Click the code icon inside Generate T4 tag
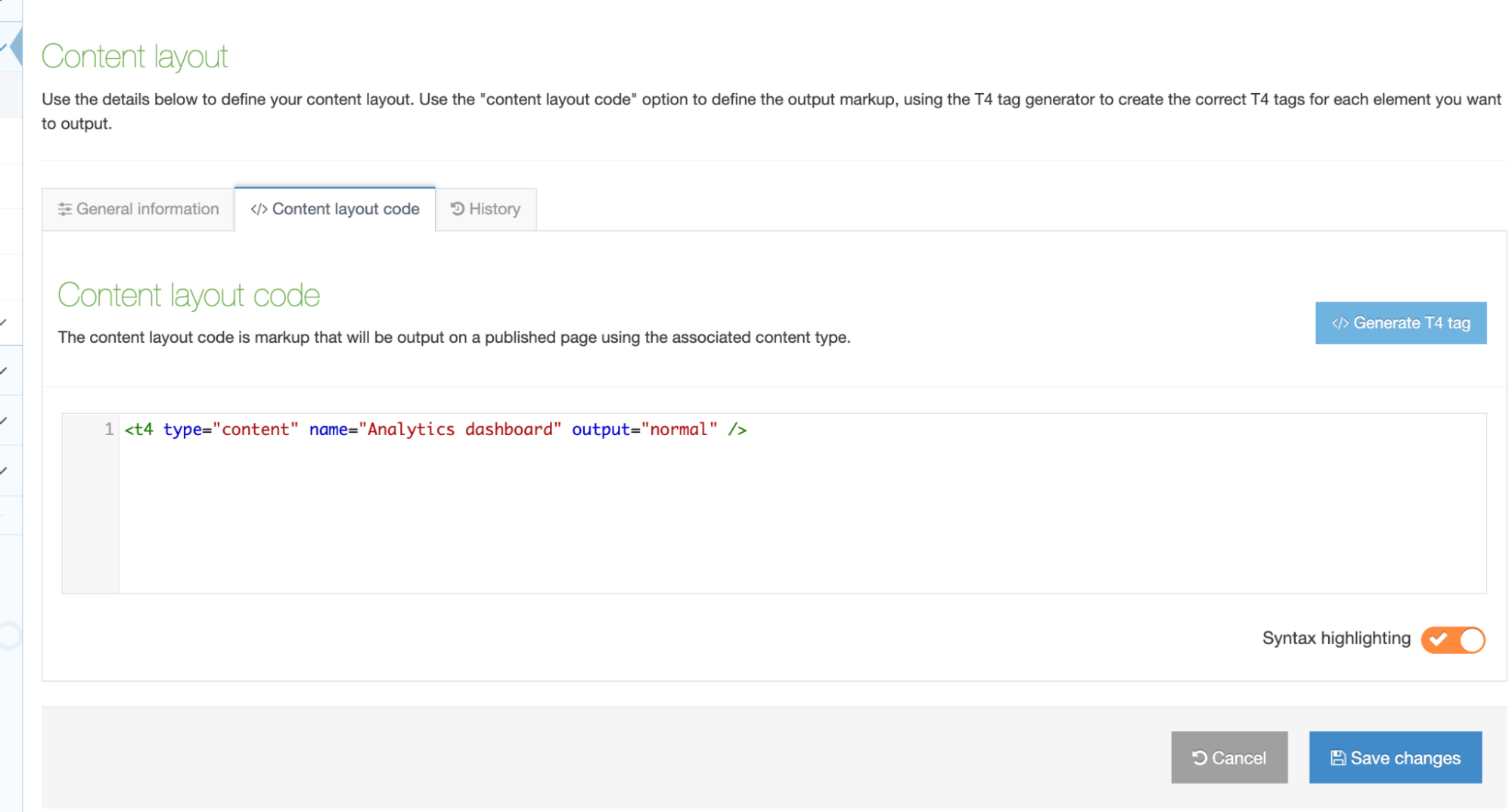The height and width of the screenshot is (812, 1512). click(1340, 323)
